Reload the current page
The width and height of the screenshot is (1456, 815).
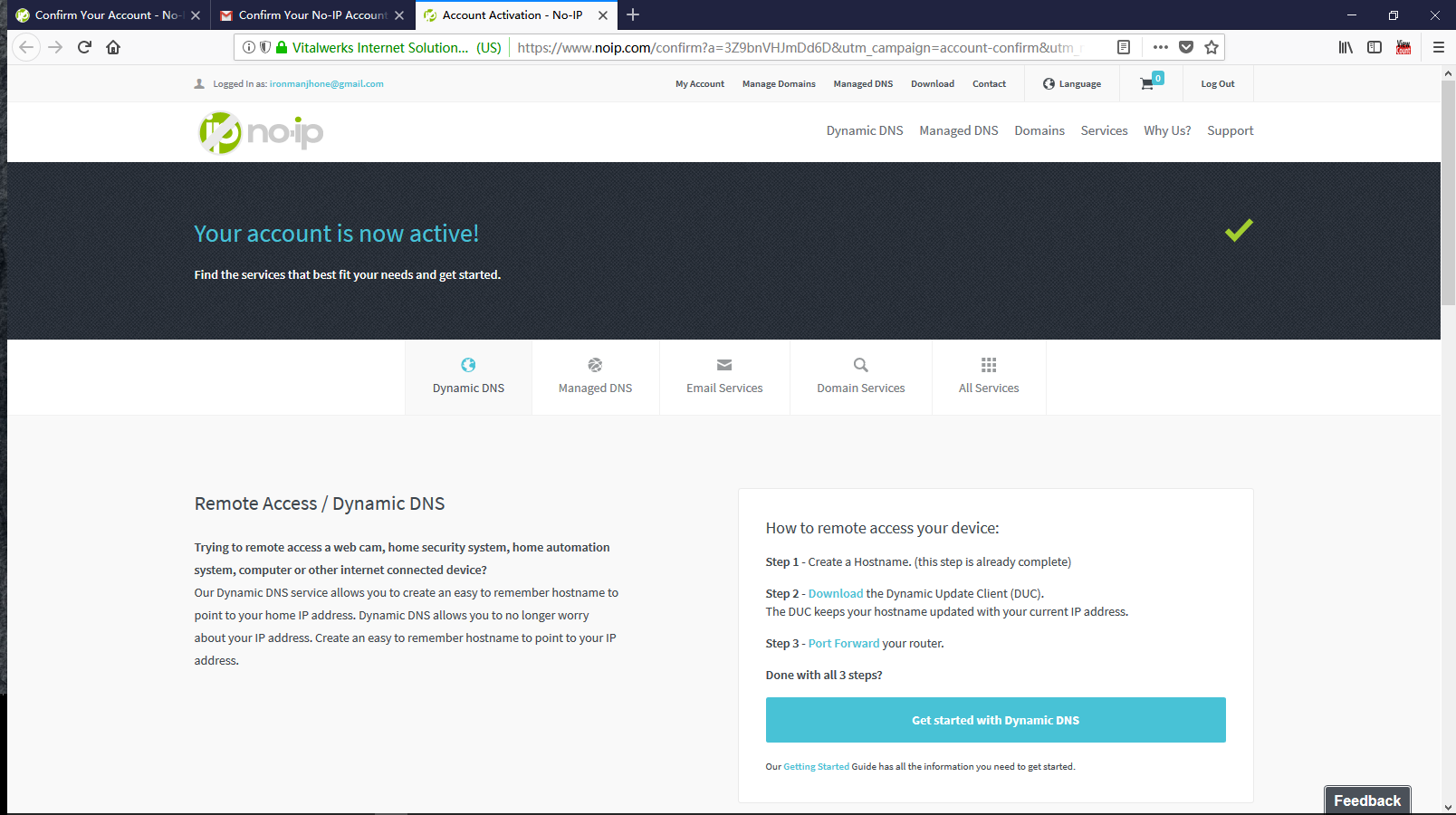coord(84,47)
